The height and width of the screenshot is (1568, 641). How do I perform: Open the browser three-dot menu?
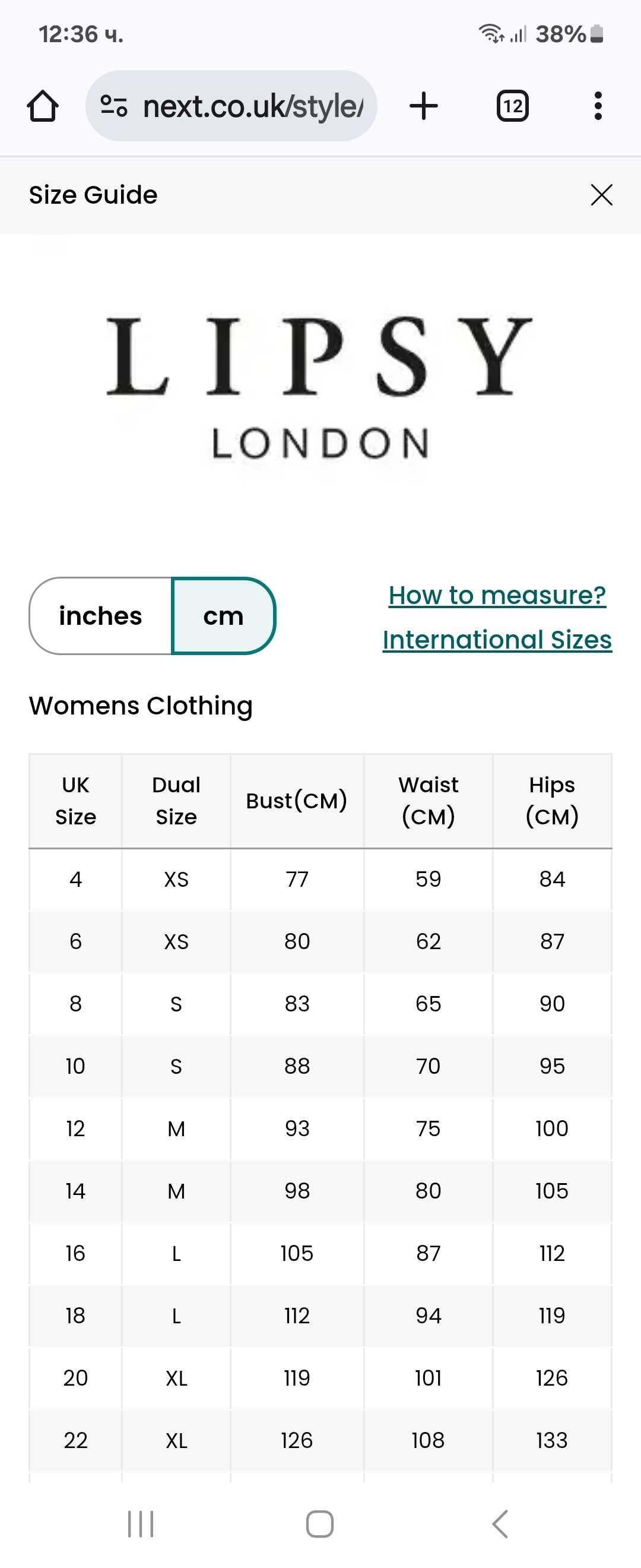click(598, 106)
